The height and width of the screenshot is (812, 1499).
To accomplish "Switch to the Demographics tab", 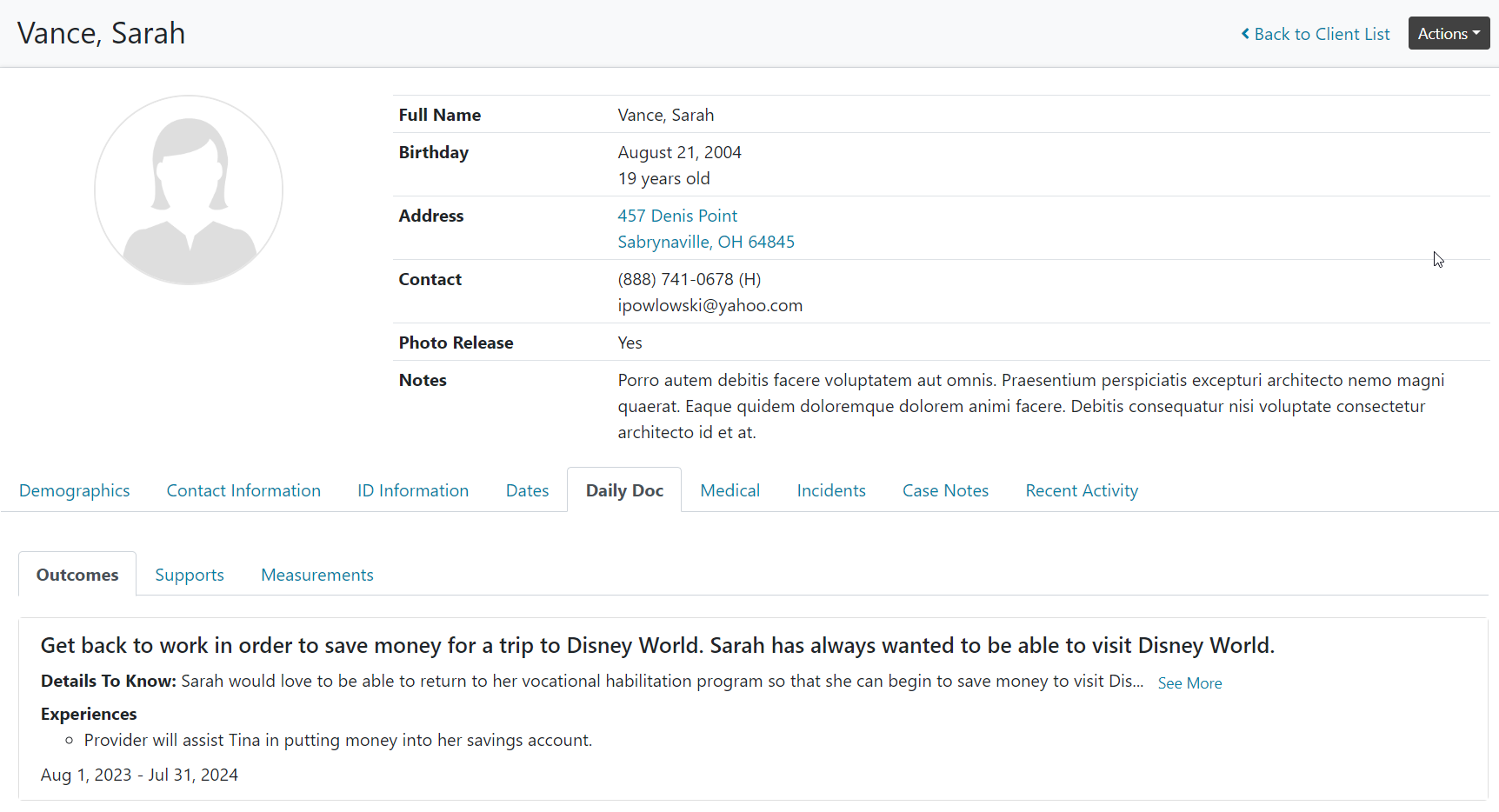I will tap(75, 490).
